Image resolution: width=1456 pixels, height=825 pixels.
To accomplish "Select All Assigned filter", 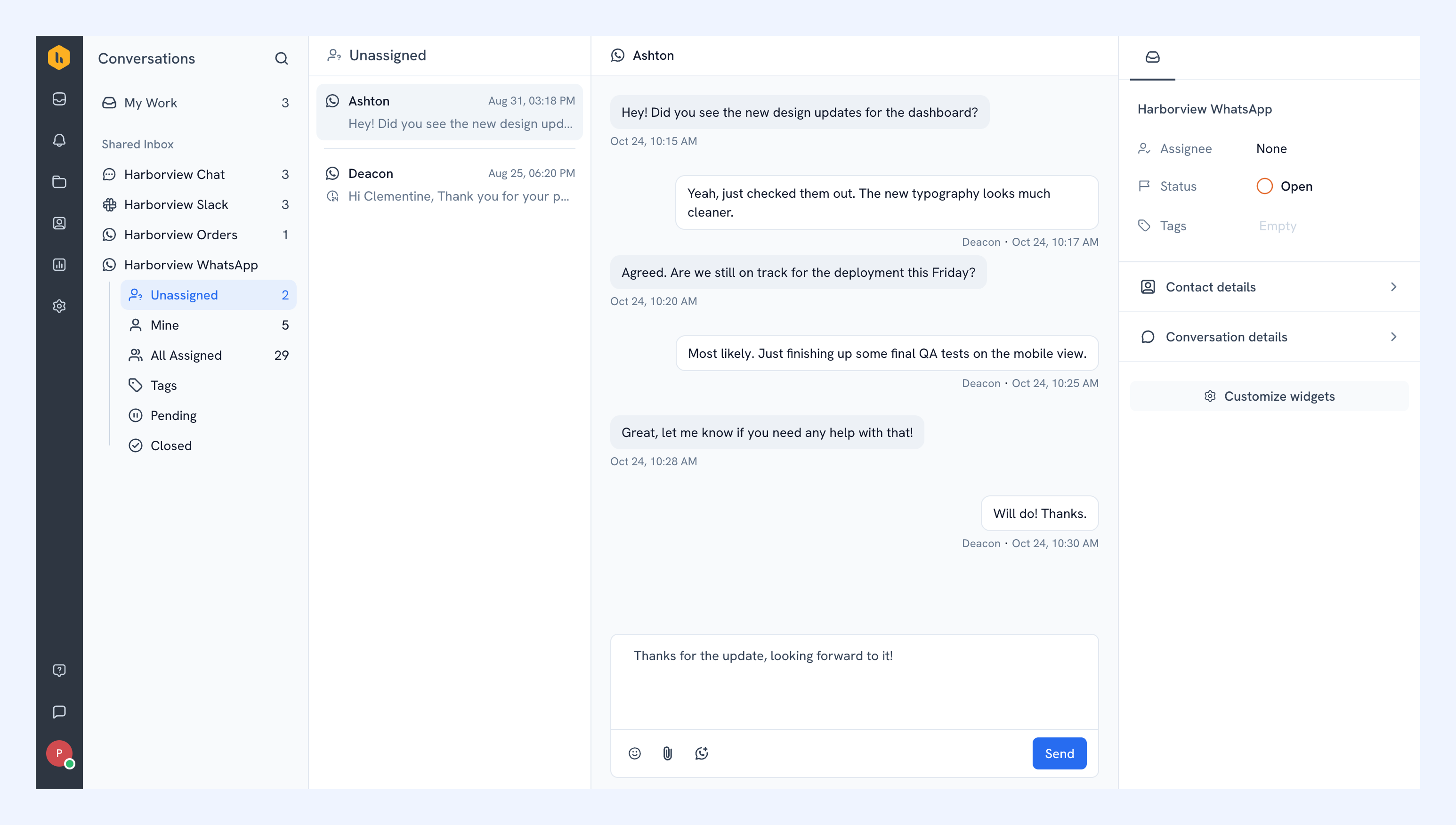I will tap(209, 355).
